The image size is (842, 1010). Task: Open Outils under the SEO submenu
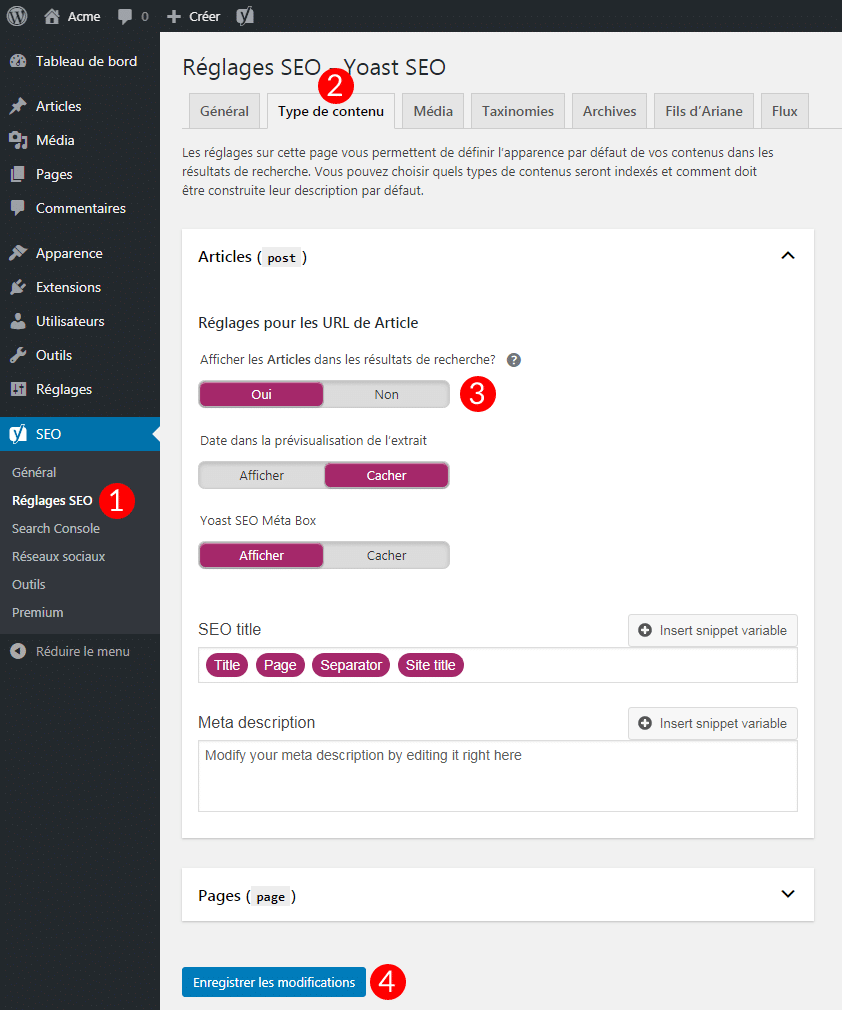point(29,584)
